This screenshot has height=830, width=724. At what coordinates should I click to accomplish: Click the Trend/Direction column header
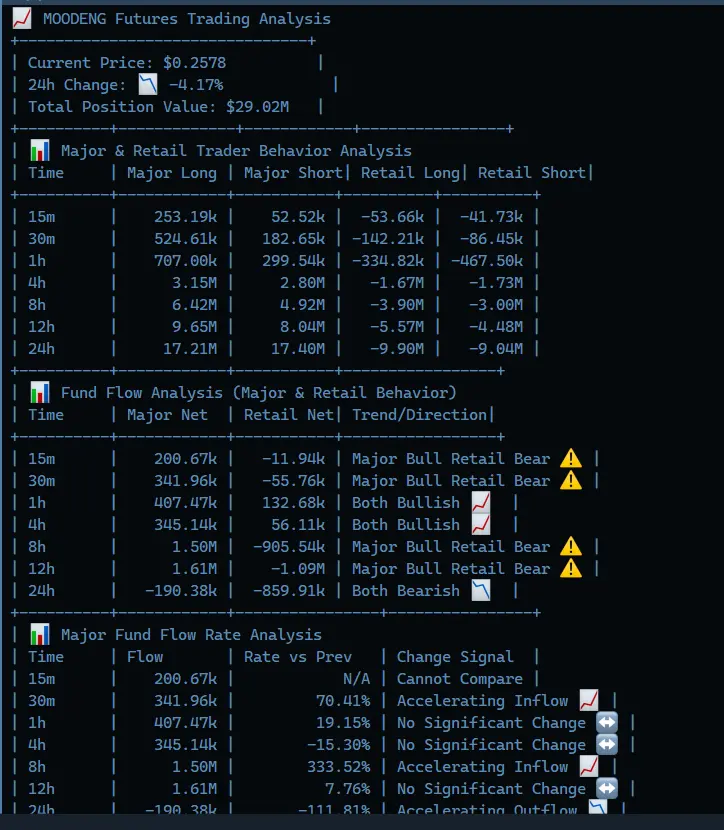(420, 414)
